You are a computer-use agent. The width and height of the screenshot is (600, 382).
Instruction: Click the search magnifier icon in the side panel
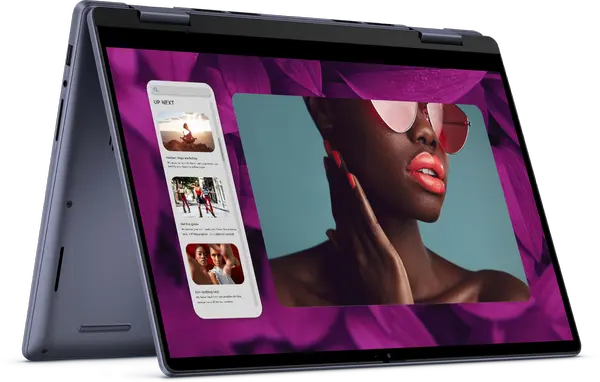(x=155, y=90)
